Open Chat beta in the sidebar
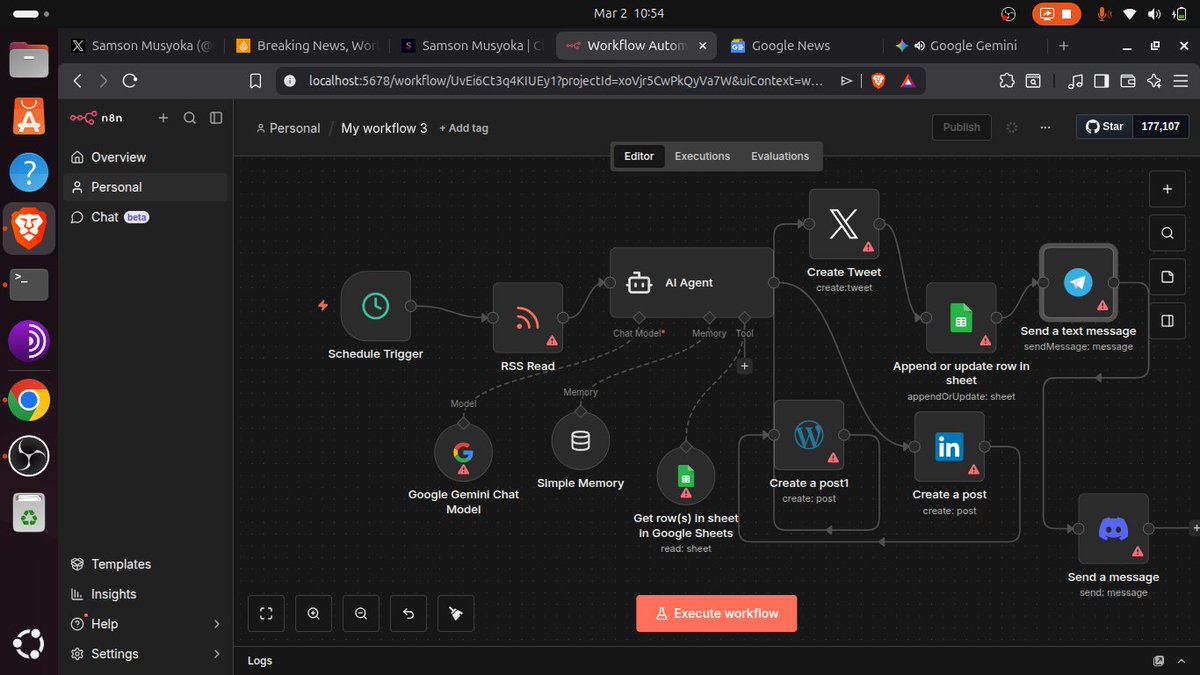Viewport: 1200px width, 675px height. (x=145, y=217)
